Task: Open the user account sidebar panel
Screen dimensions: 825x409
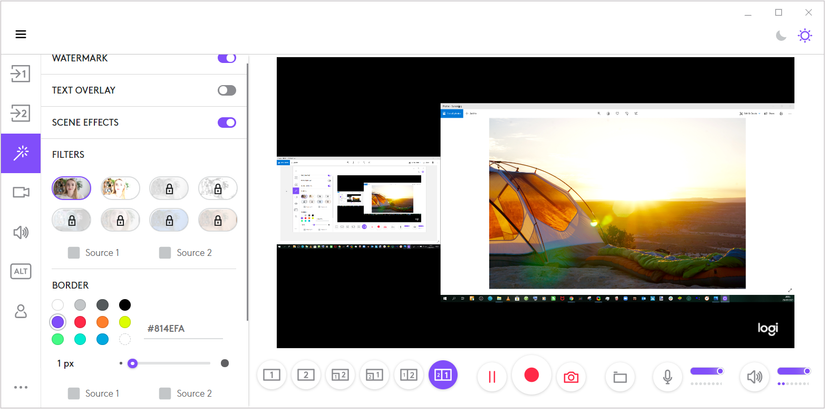Action: [21, 311]
